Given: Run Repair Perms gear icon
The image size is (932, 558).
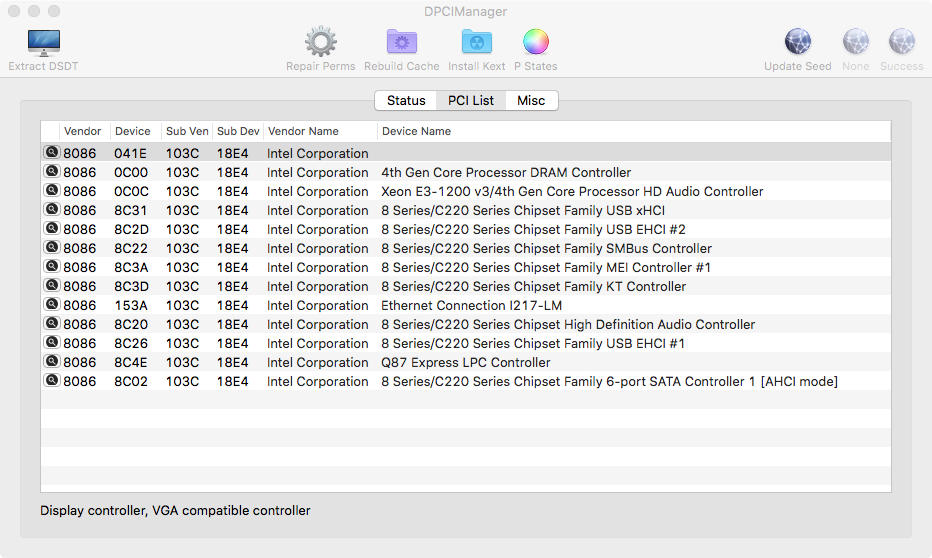Looking at the screenshot, I should (x=320, y=43).
